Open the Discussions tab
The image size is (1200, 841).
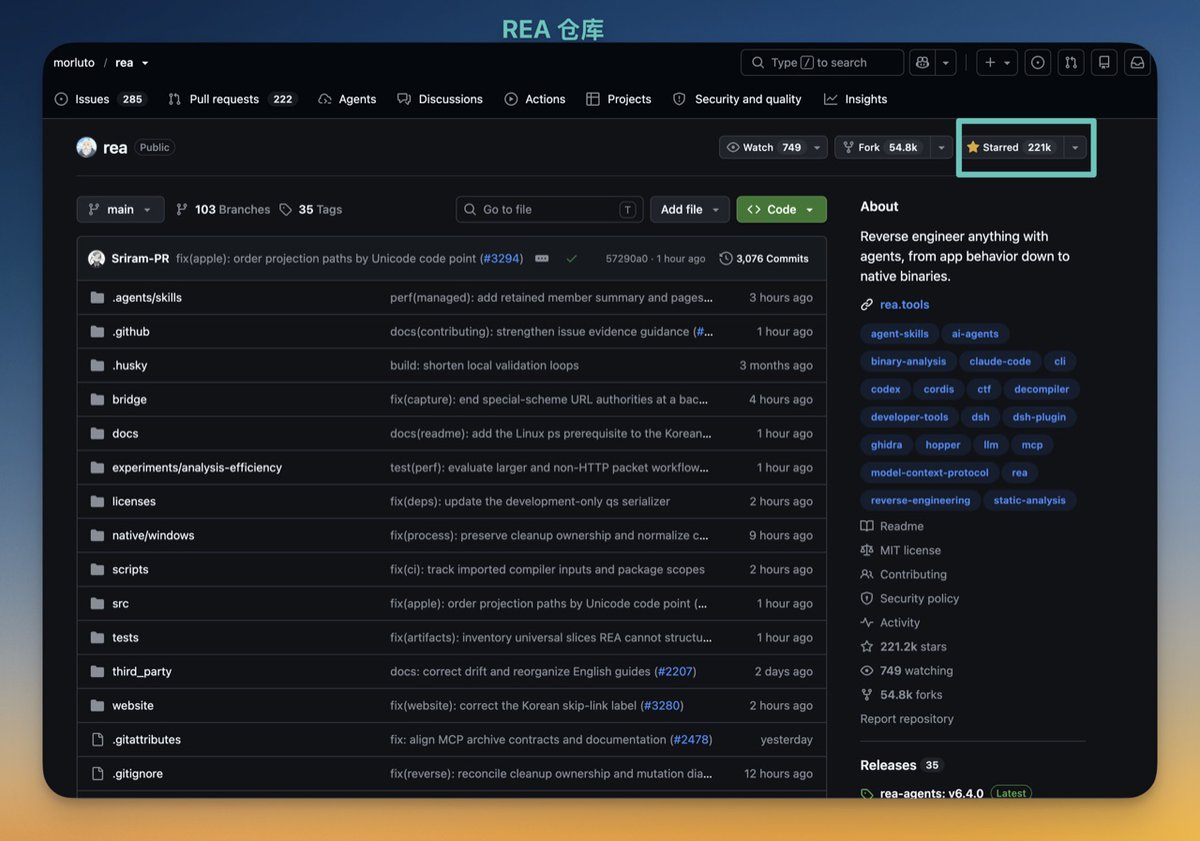[x=440, y=99]
